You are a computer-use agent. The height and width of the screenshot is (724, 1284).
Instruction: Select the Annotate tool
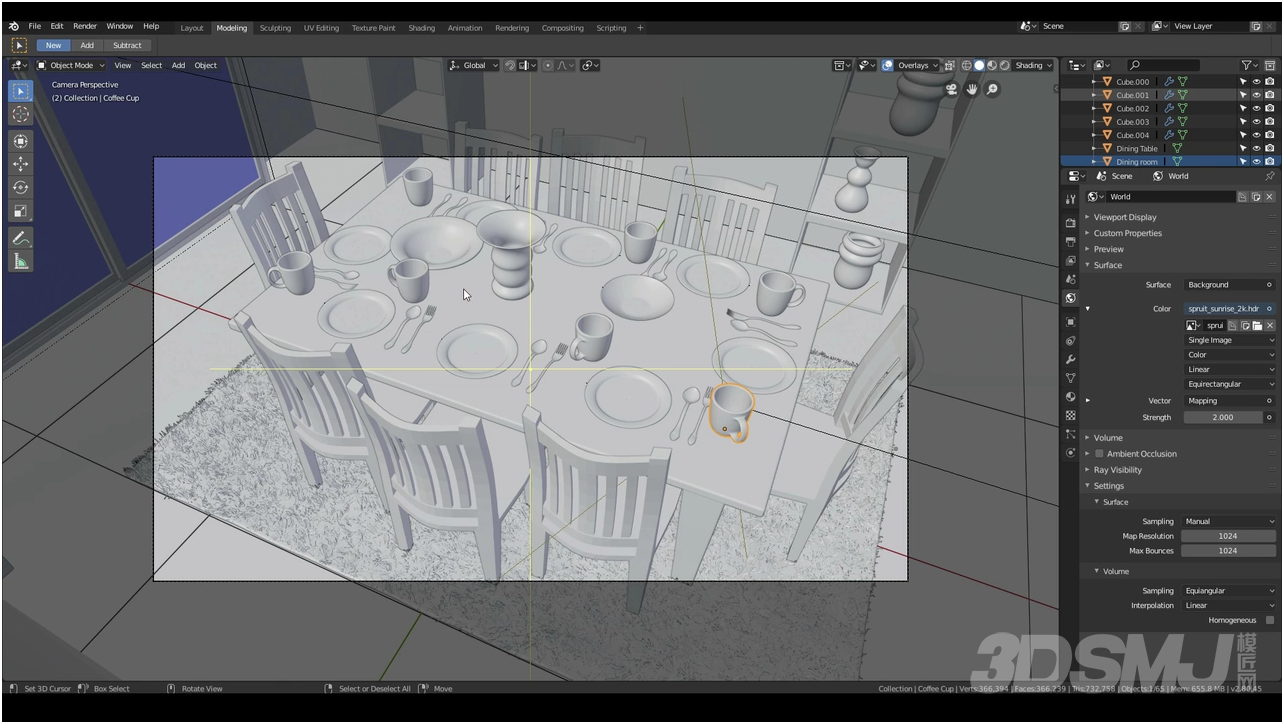21,238
